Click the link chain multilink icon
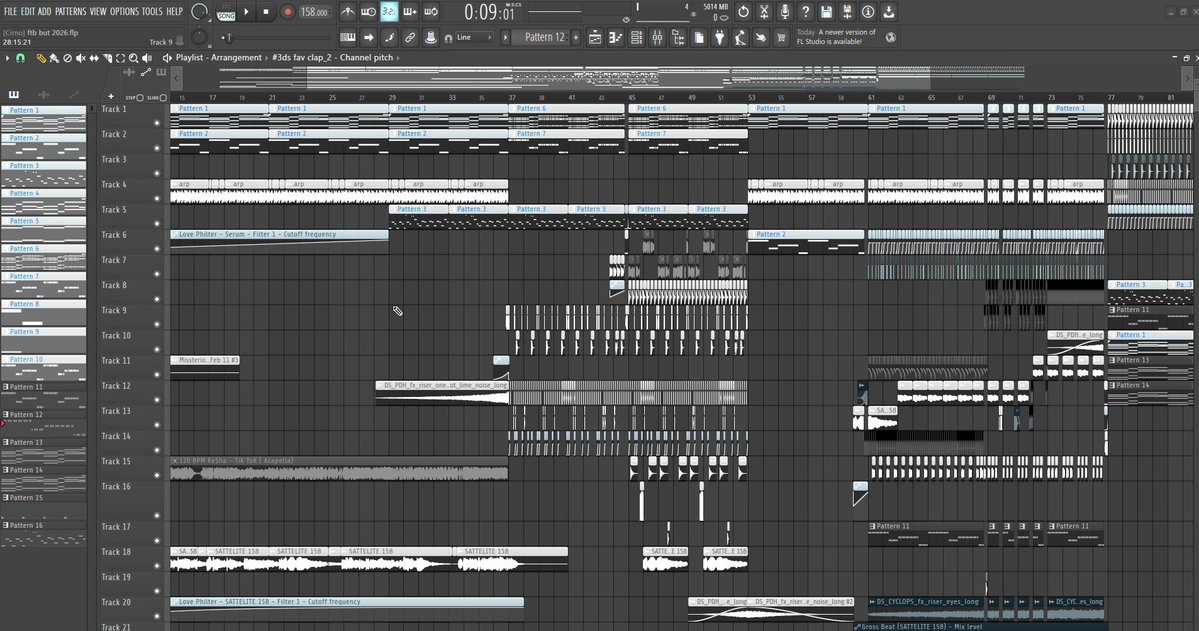The image size is (1199, 631). (x=410, y=37)
